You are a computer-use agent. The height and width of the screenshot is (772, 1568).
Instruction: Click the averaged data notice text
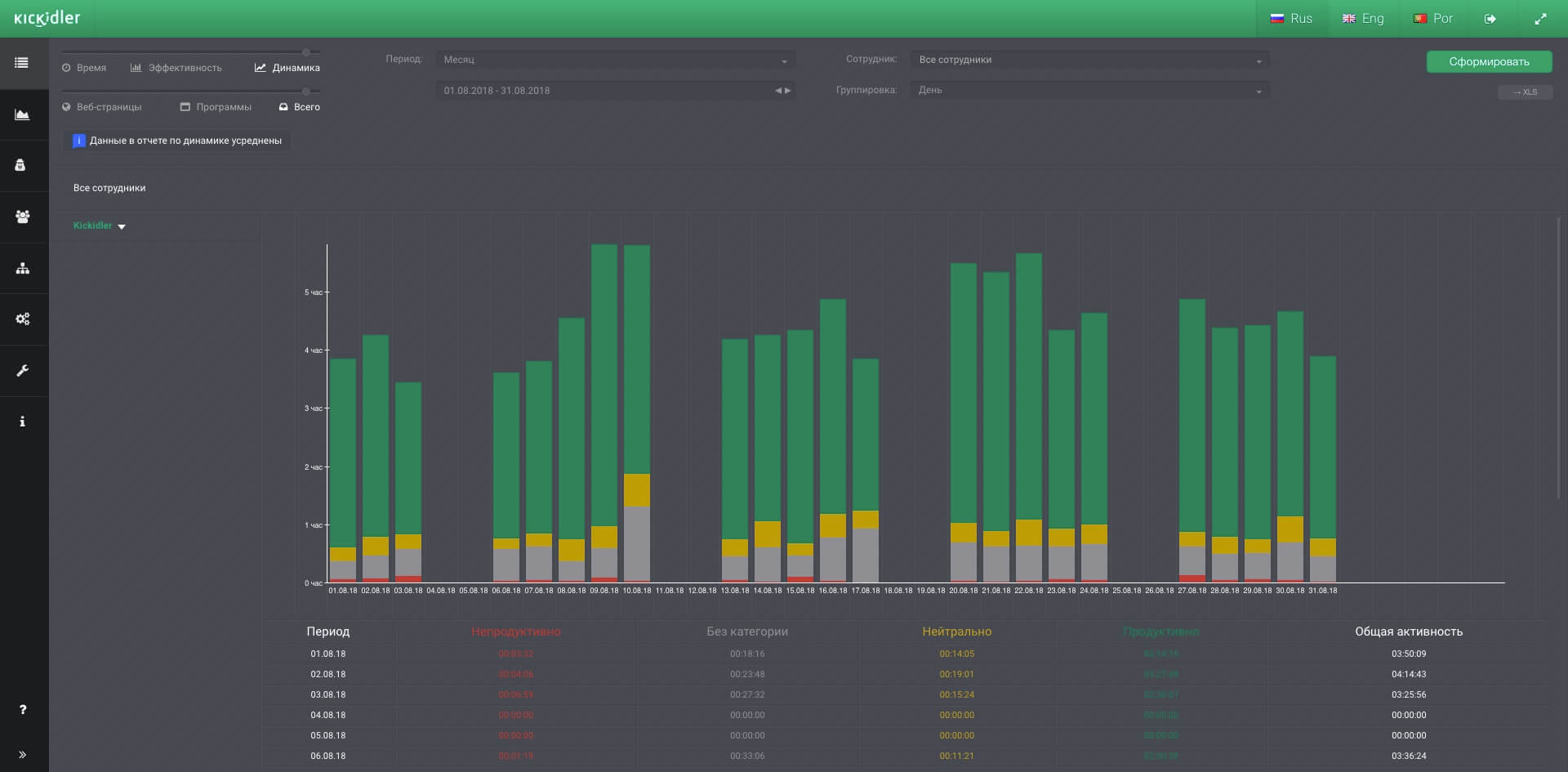(x=185, y=141)
